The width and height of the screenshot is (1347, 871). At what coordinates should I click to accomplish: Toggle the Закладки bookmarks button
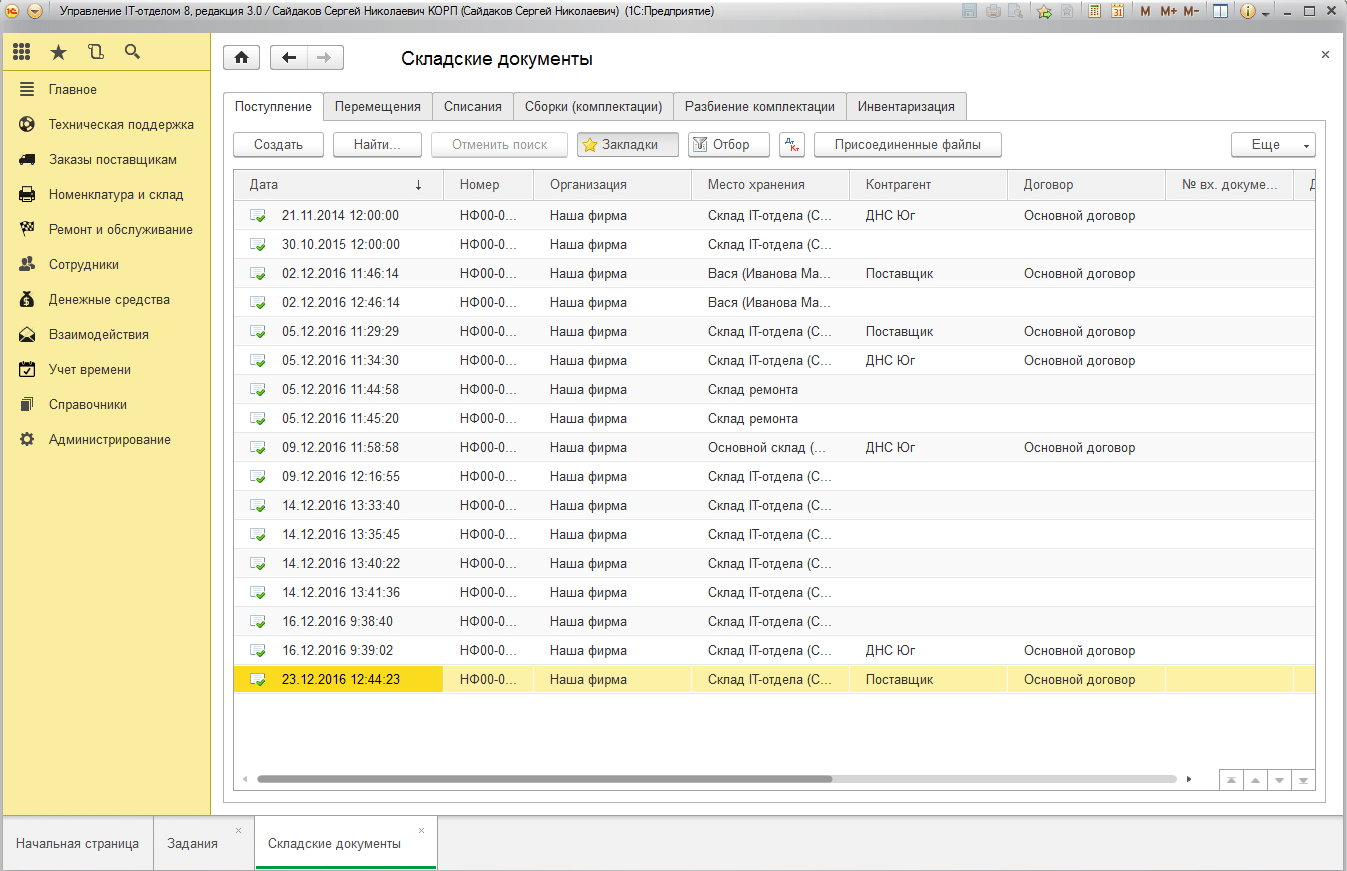coord(627,145)
